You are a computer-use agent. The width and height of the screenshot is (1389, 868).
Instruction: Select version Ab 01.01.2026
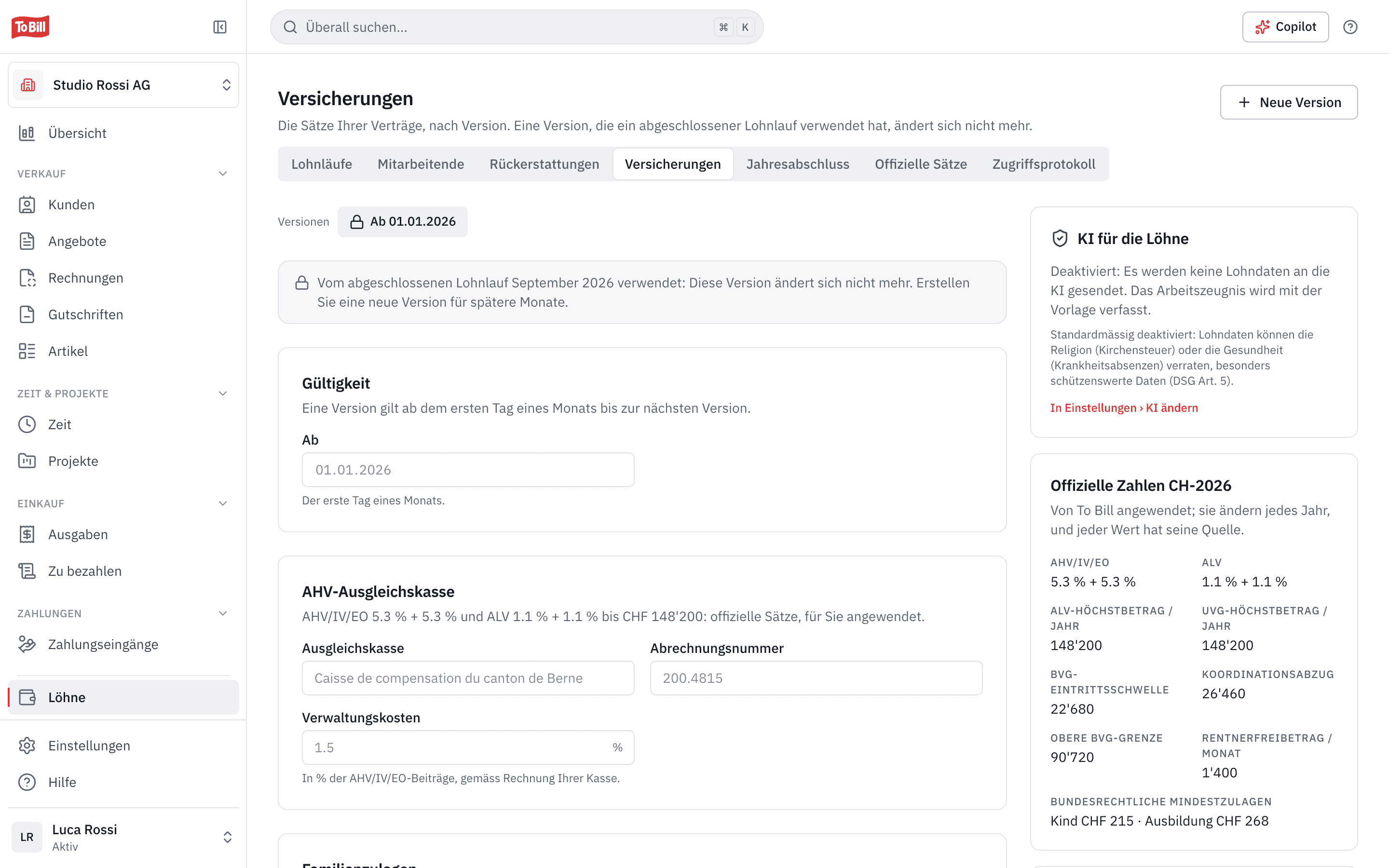pyautogui.click(x=402, y=222)
